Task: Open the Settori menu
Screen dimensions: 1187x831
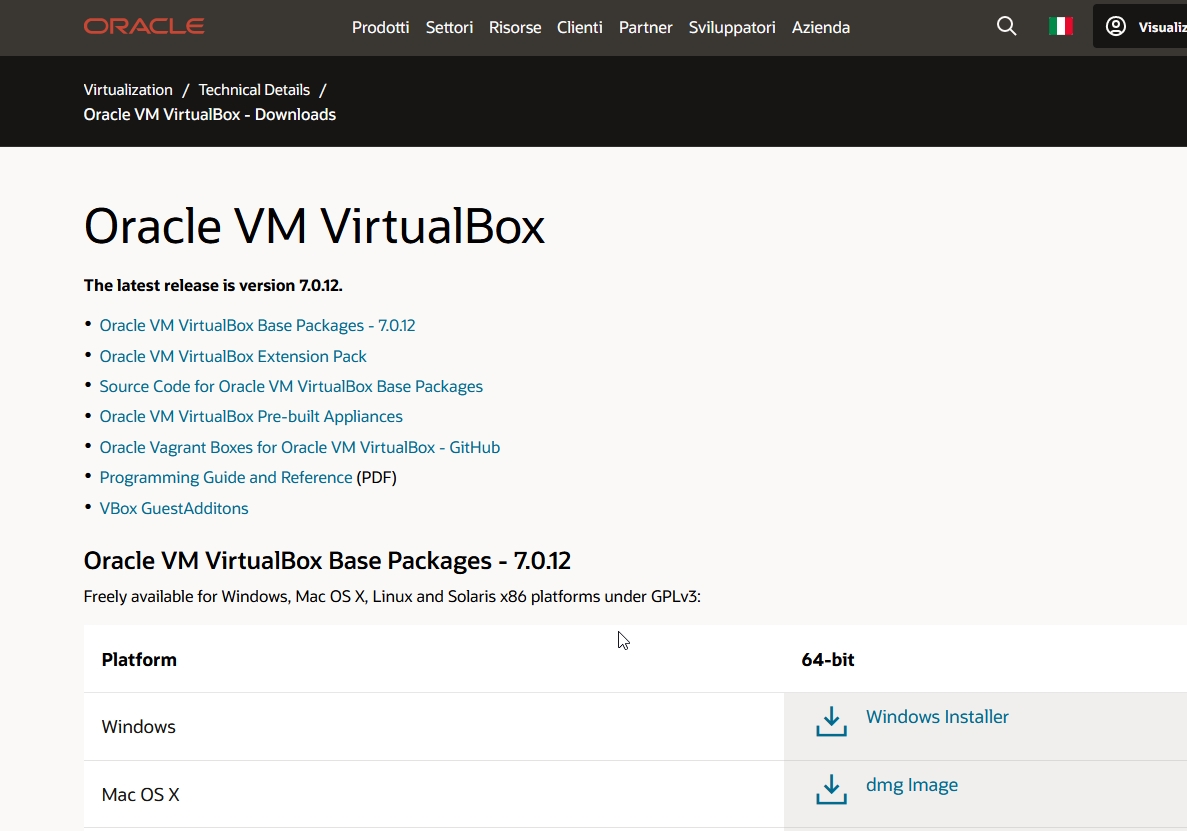Action: 449,27
